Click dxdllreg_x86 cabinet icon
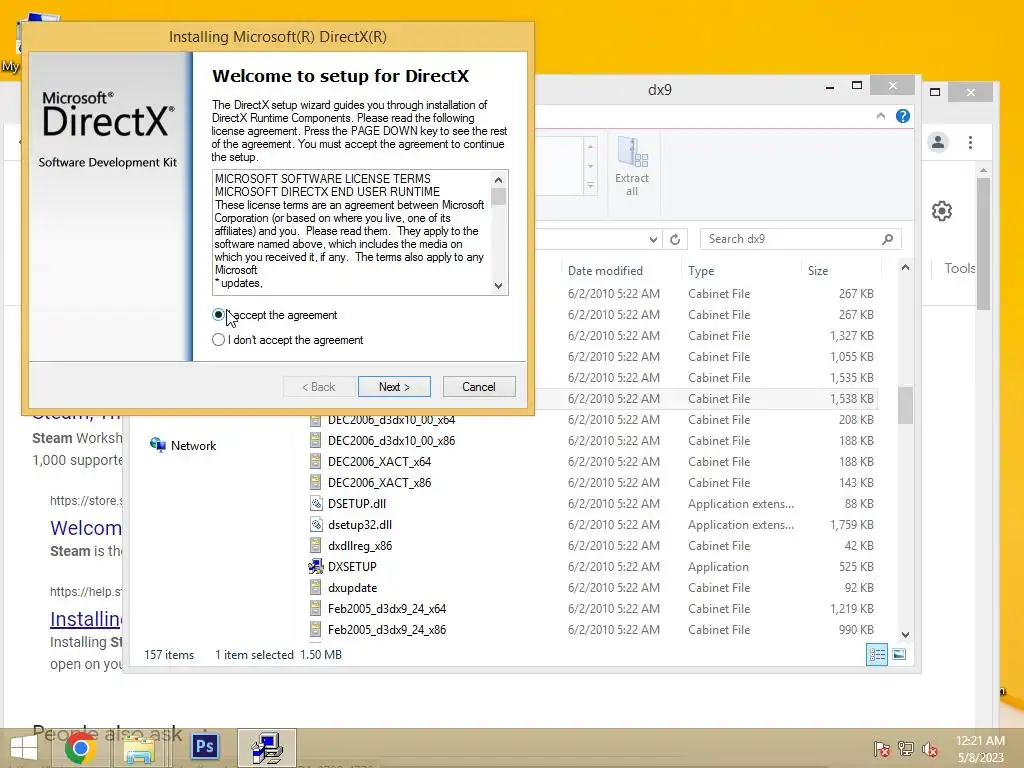The image size is (1024, 768). pyautogui.click(x=315, y=545)
